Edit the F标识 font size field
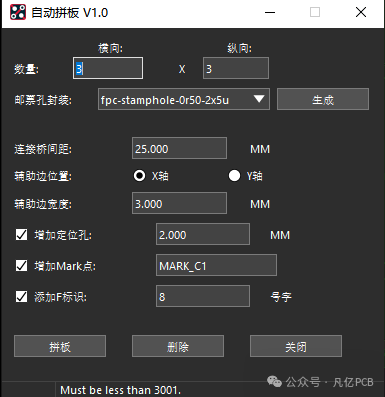The width and height of the screenshot is (385, 397). point(203,296)
